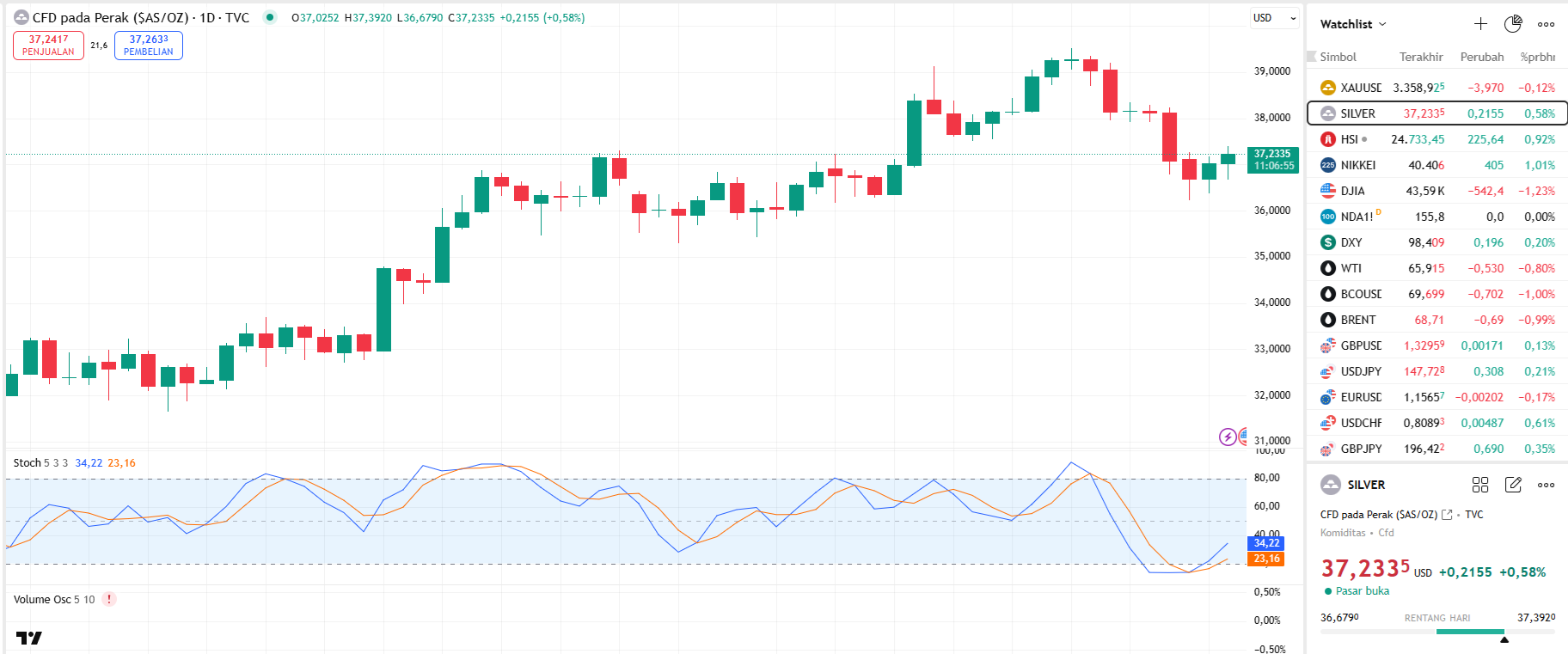Add a symbol to the watchlist
The image size is (1568, 654).
point(1480,24)
